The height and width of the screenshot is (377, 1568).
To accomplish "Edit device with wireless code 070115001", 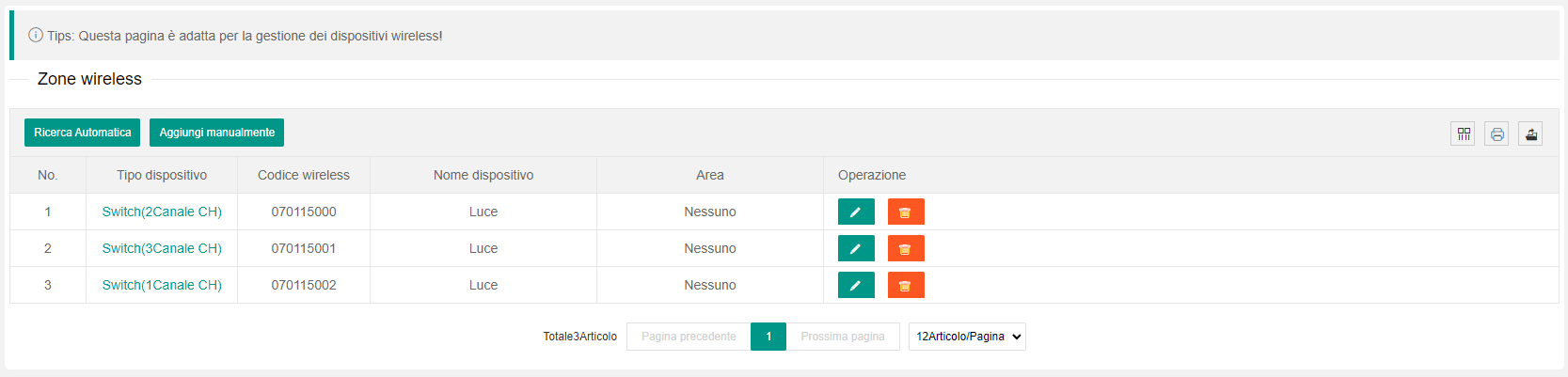I will point(855,248).
